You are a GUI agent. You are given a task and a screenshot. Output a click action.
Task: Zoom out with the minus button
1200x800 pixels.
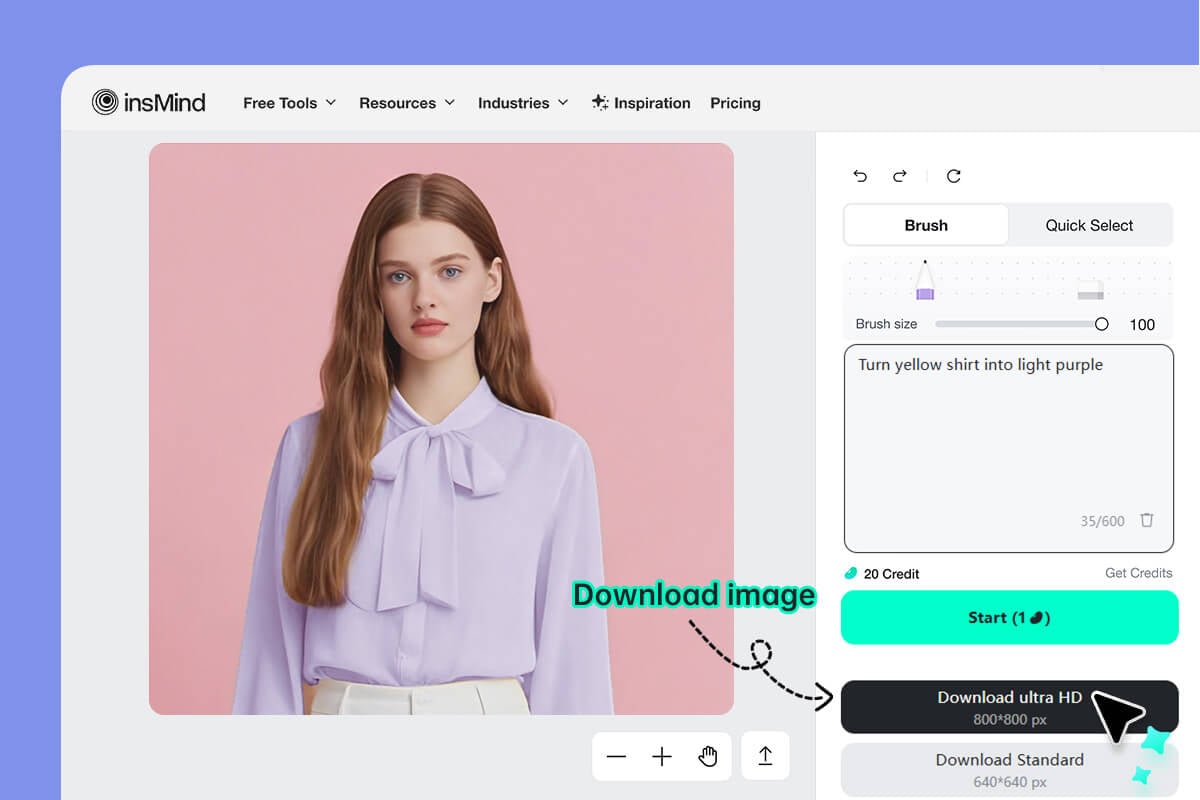coord(616,757)
